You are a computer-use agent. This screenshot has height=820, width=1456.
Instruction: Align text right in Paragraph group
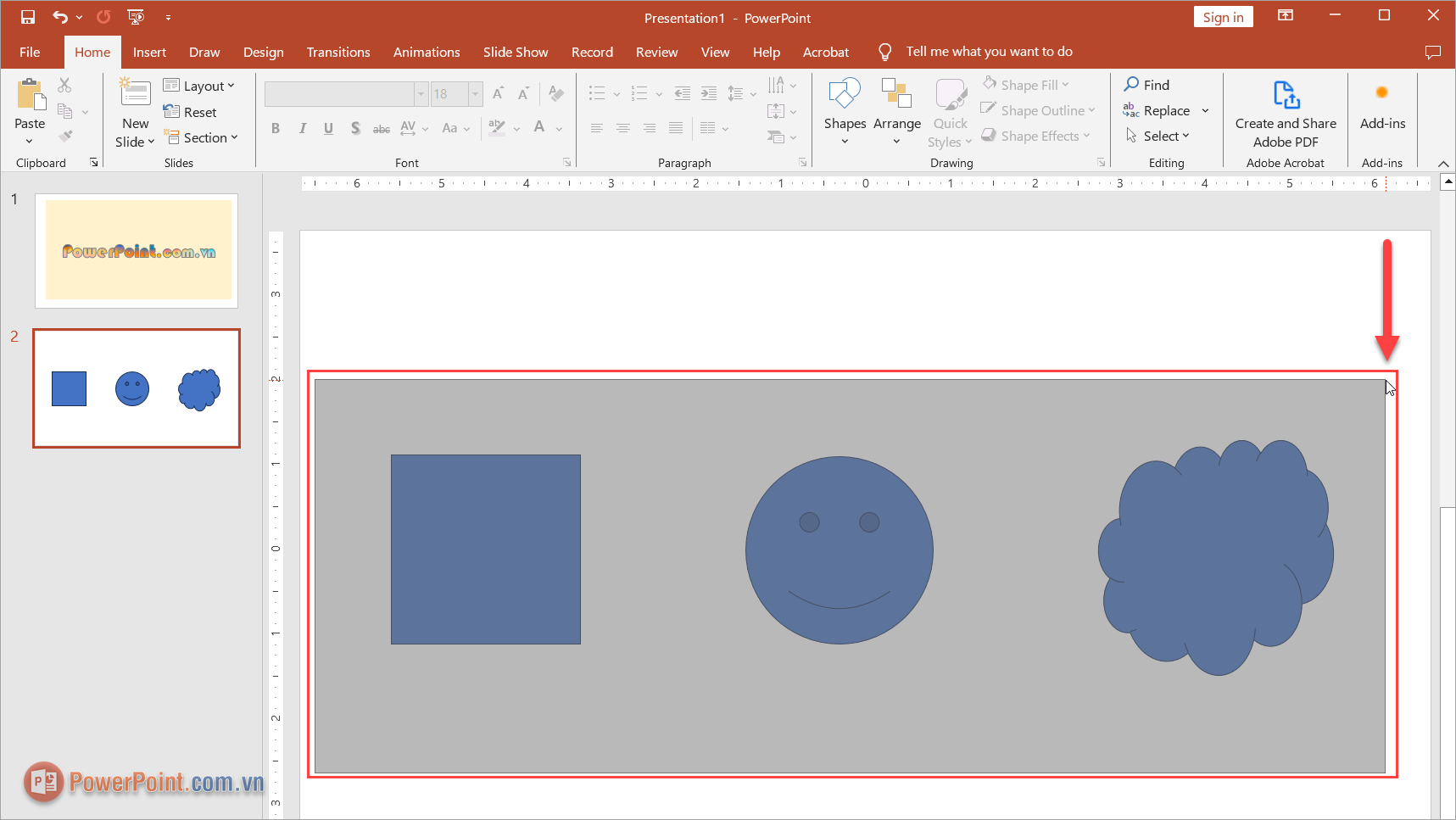click(650, 128)
